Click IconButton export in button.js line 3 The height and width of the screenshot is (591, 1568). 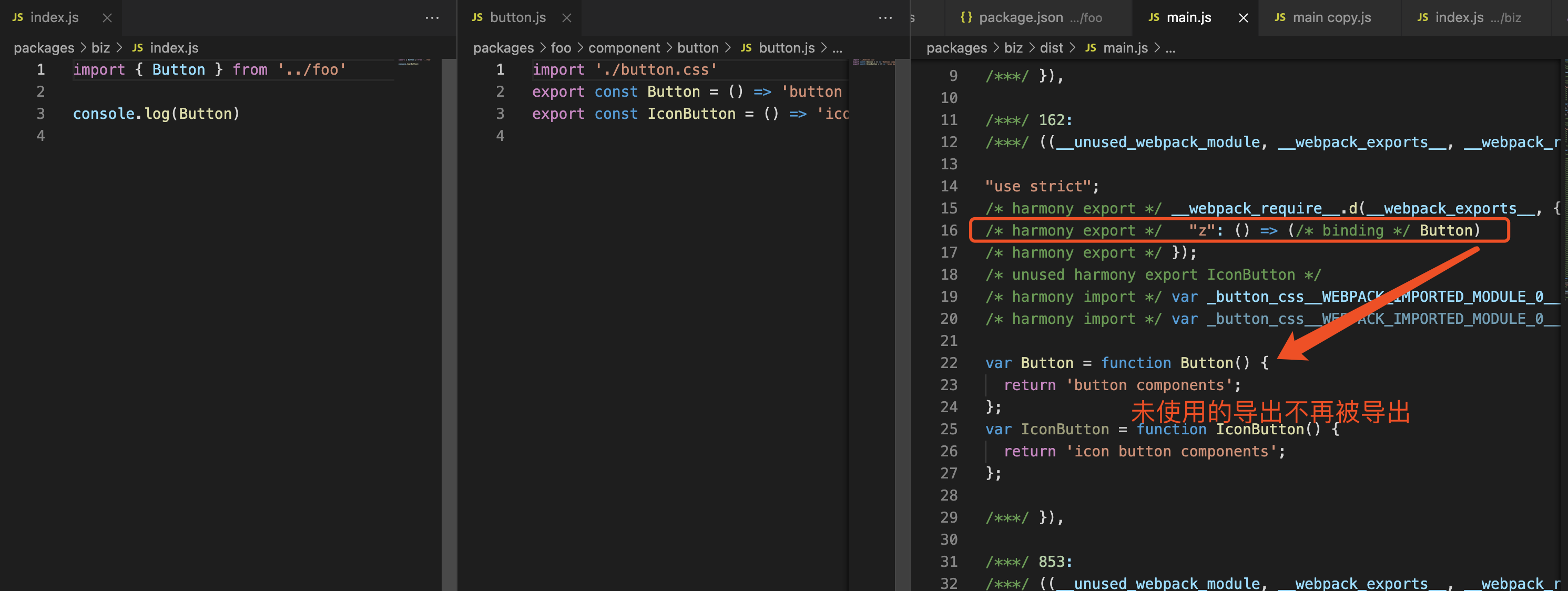(x=691, y=114)
